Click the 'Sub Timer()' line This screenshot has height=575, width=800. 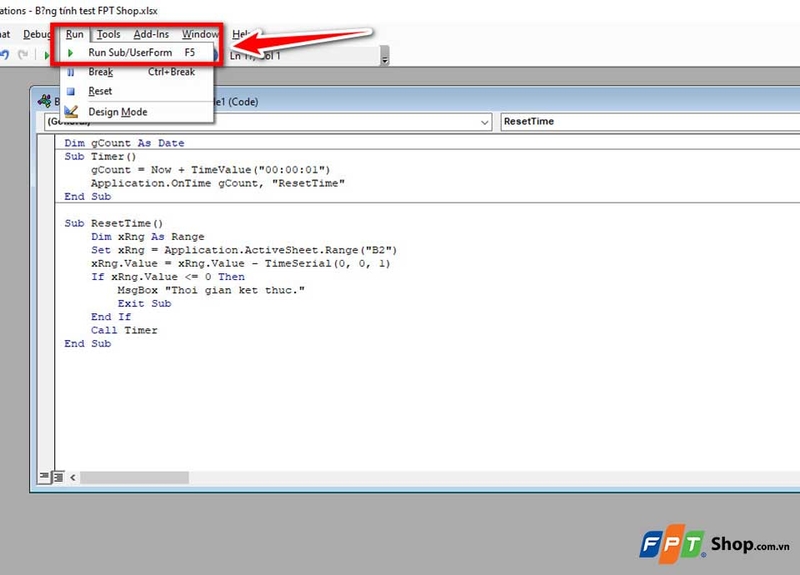[100, 156]
